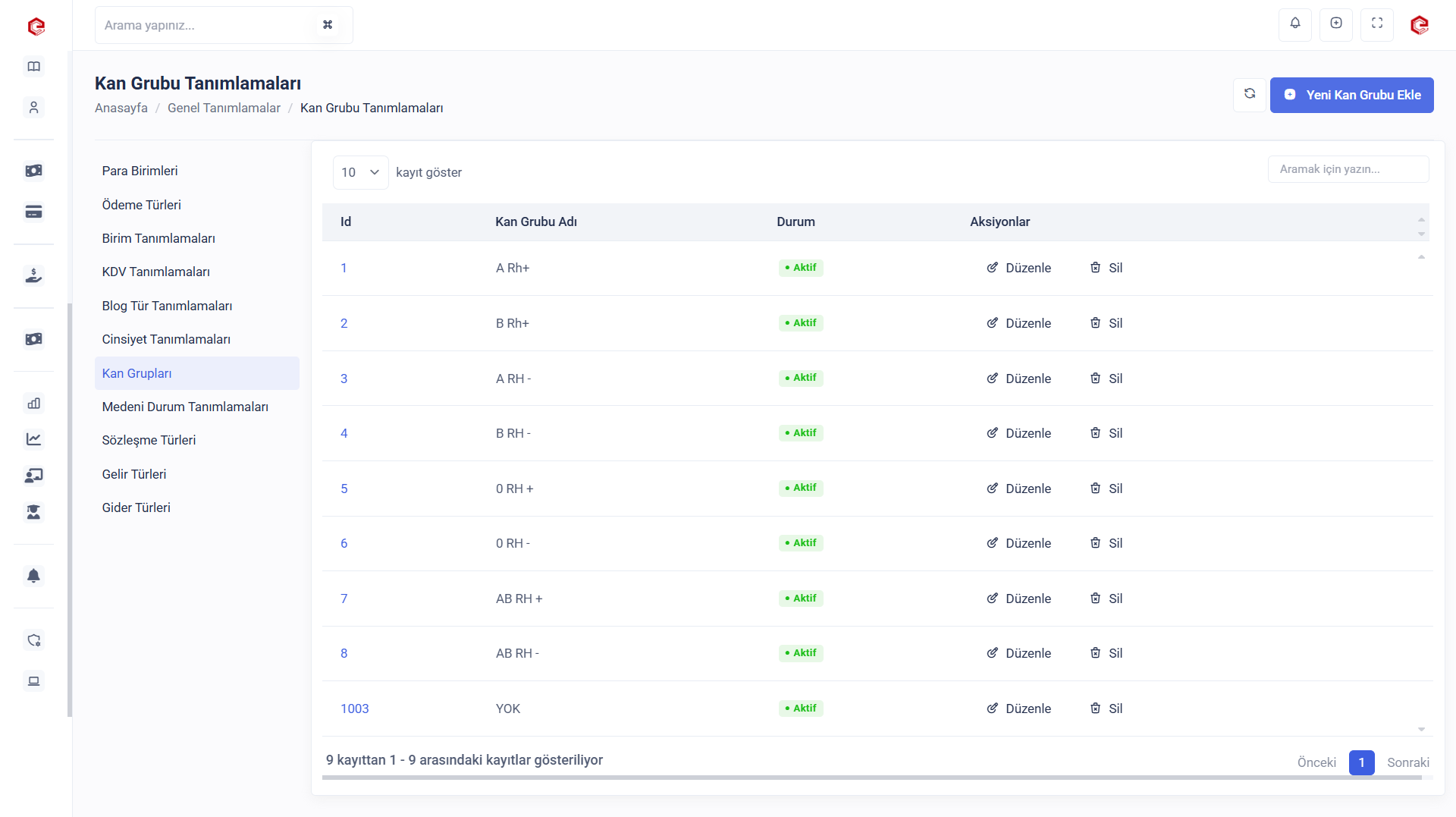Click the notification bell icon in top bar
Screen dimensions: 1456x817
[x=1295, y=24]
